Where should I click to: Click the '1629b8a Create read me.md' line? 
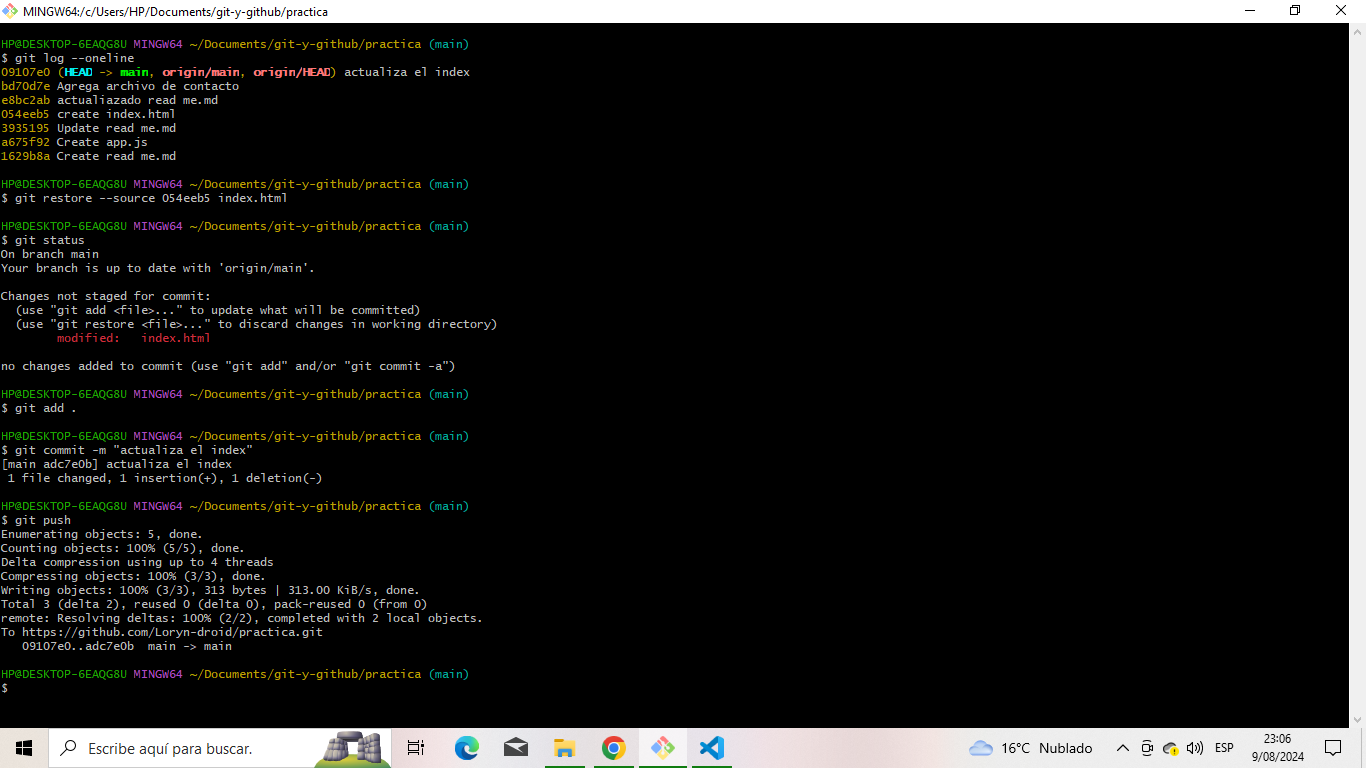[88, 156]
